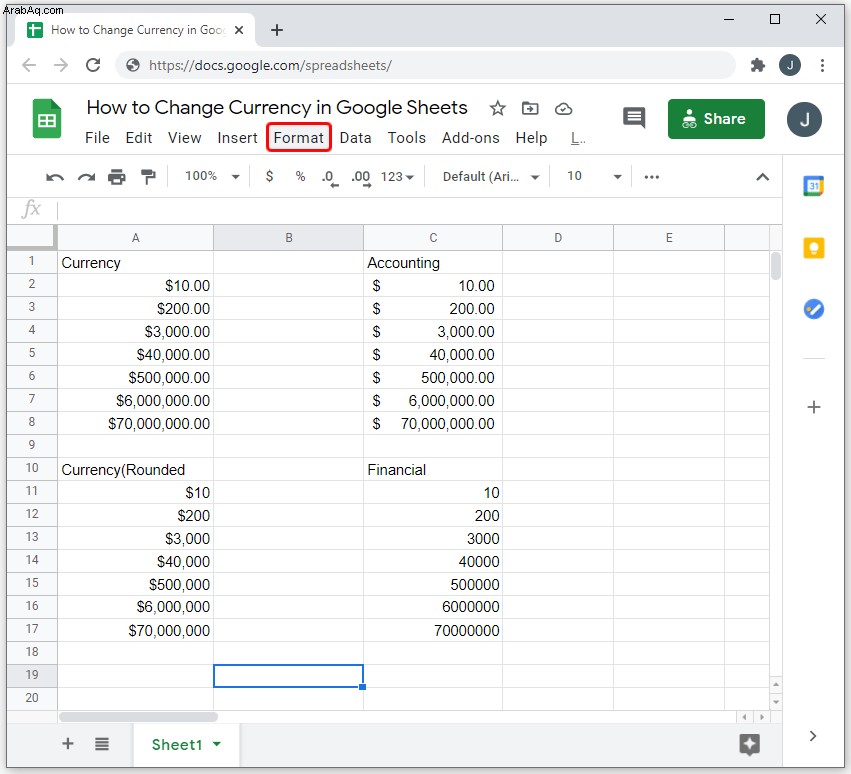Open the Add-ons menu
Viewport: 851px width, 774px height.
(x=471, y=138)
